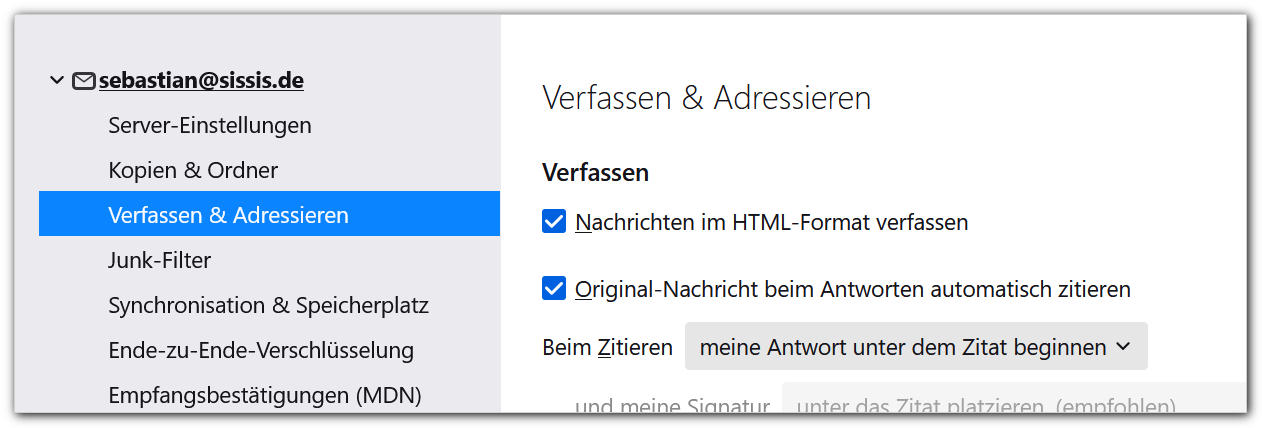
Task: Click the large 'Verfassen & Adressieren' page heading
Action: [706, 98]
